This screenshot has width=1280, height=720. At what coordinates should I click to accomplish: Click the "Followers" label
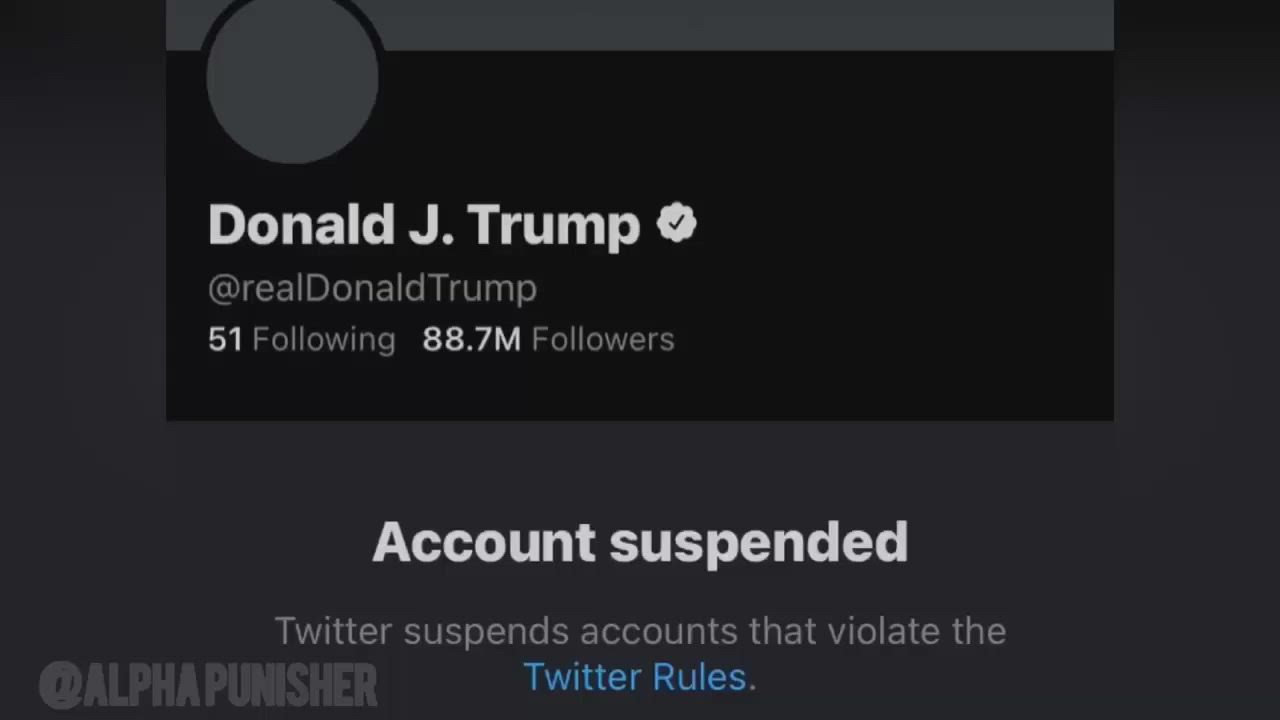pyautogui.click(x=603, y=340)
